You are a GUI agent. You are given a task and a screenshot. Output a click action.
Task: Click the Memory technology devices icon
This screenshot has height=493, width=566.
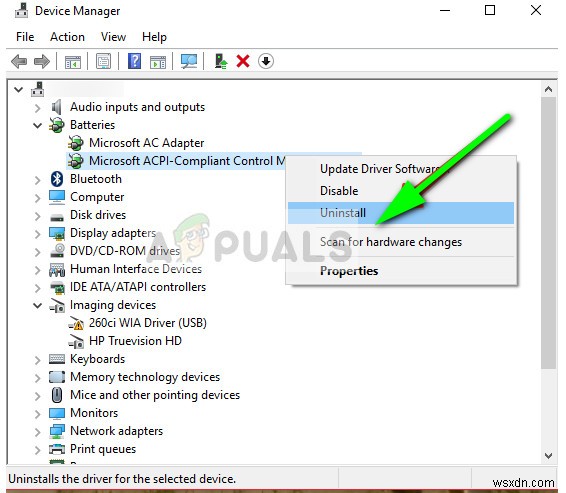point(57,377)
